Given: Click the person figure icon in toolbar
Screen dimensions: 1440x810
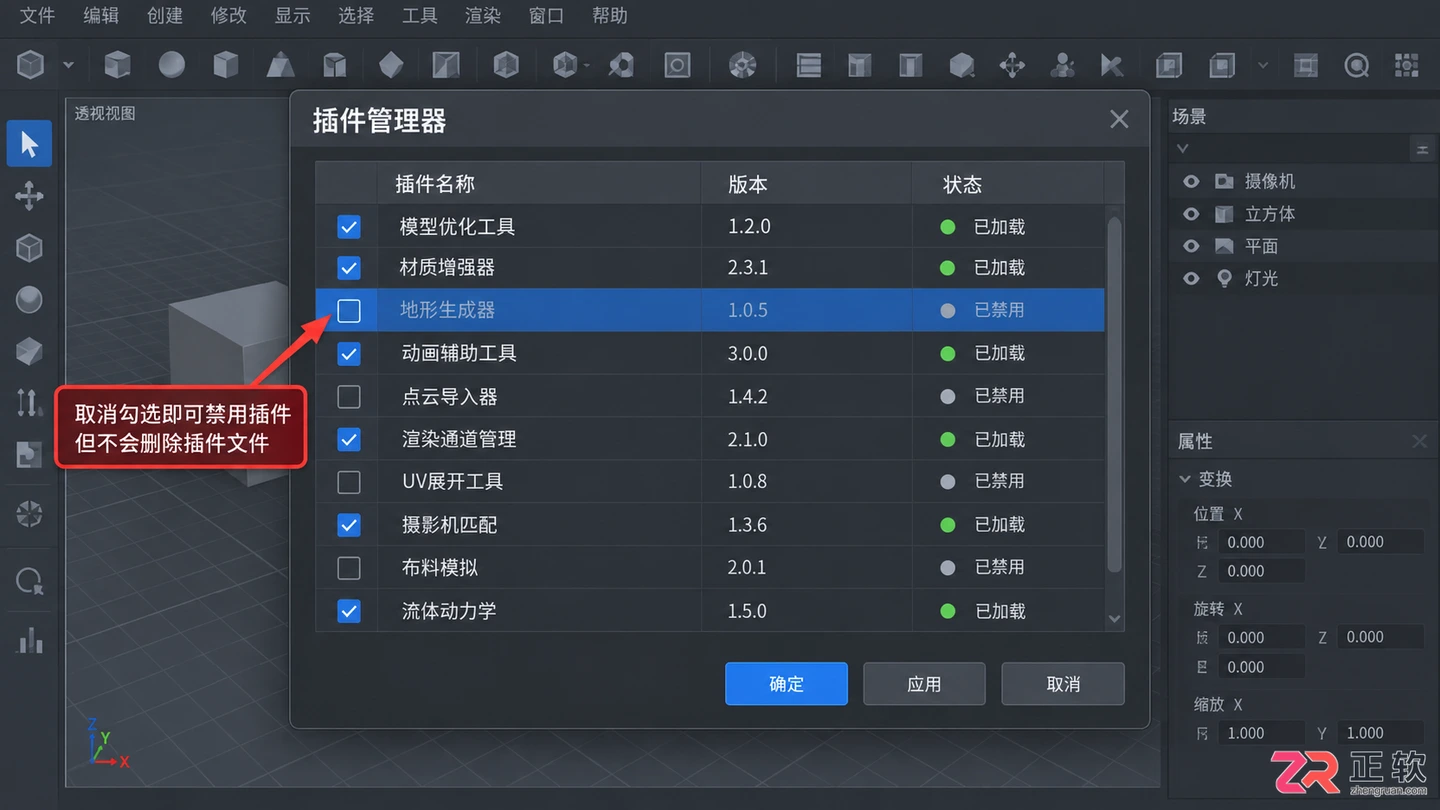Looking at the screenshot, I should tap(1062, 66).
